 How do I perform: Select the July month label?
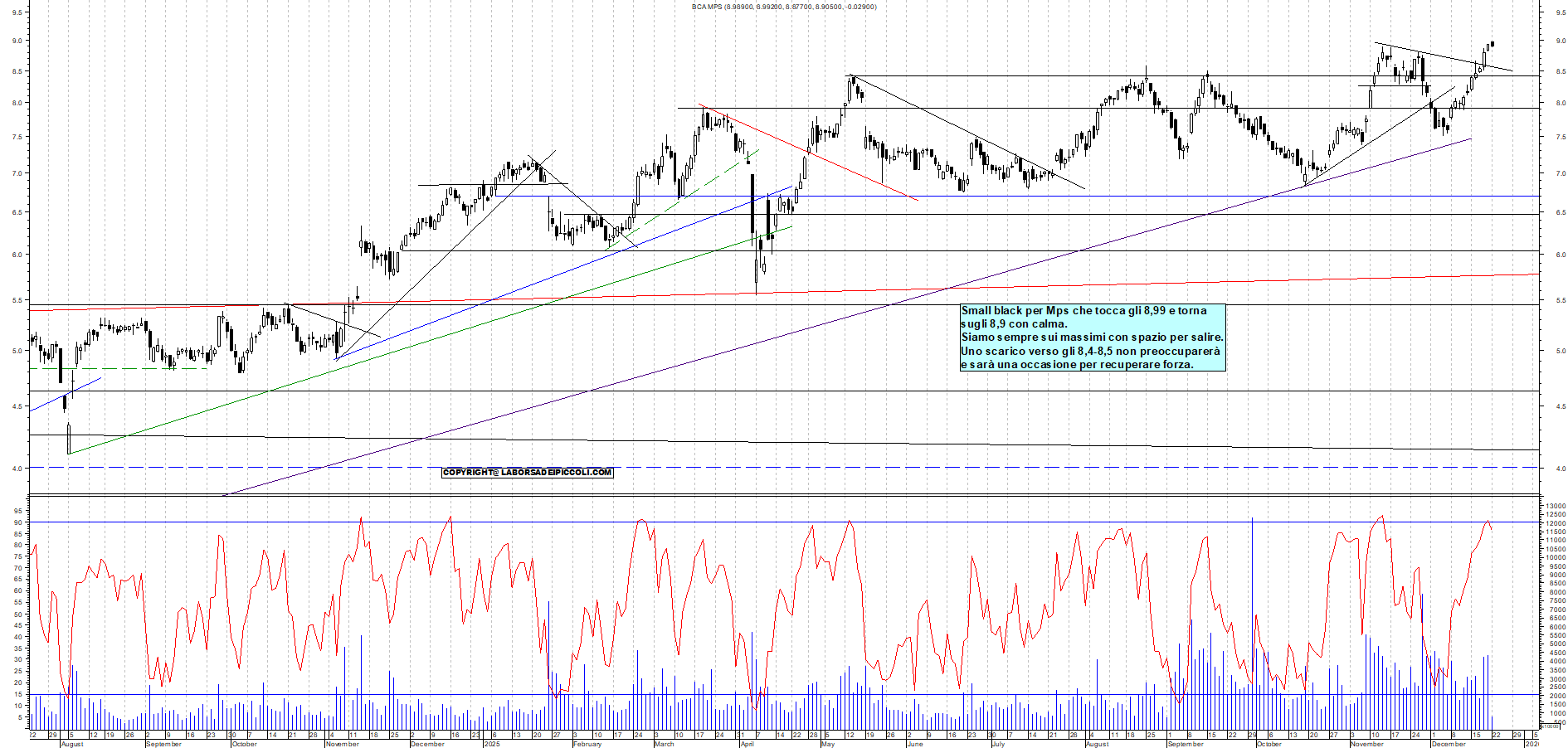(998, 744)
